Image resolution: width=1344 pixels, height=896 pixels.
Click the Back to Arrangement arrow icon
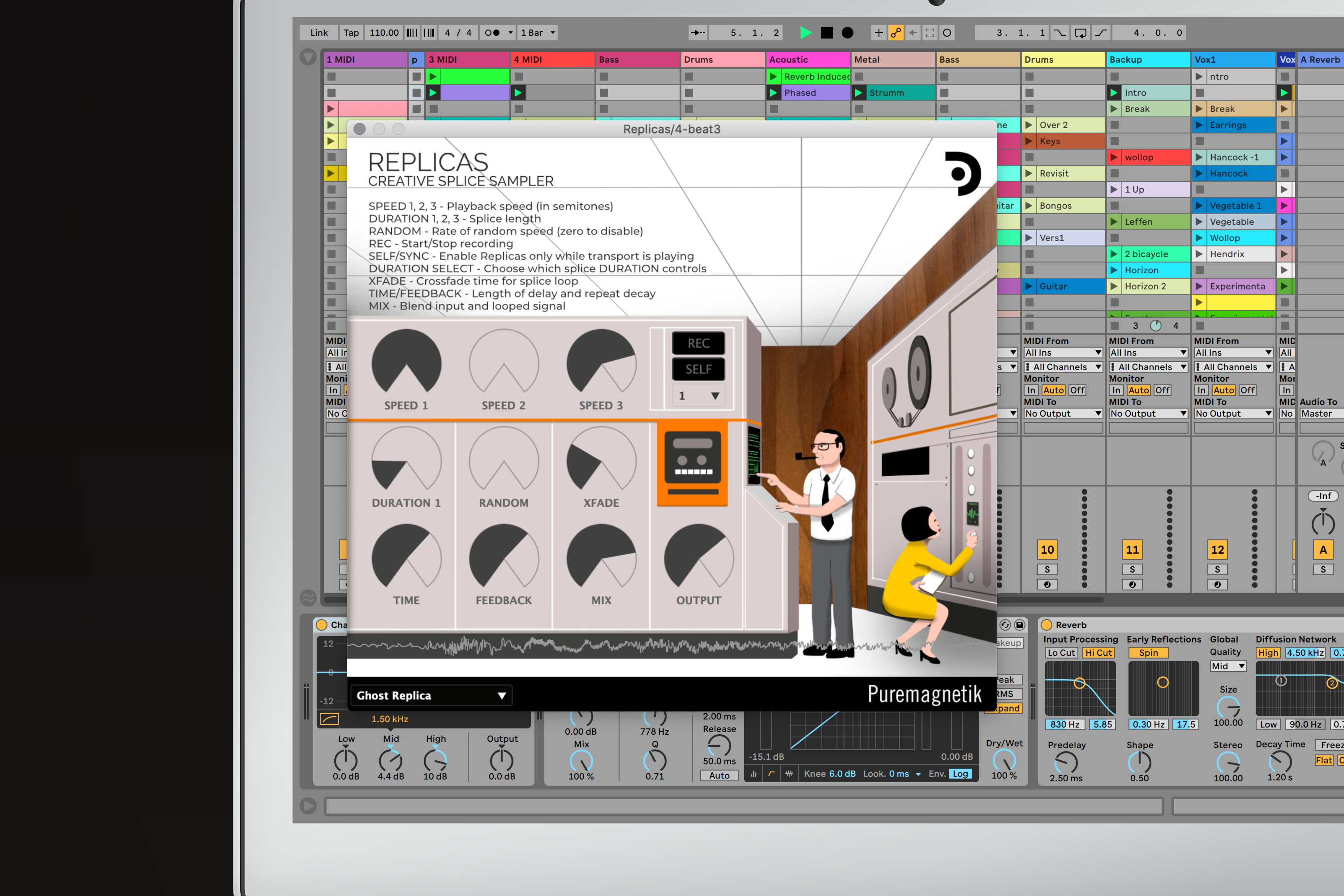[913, 33]
